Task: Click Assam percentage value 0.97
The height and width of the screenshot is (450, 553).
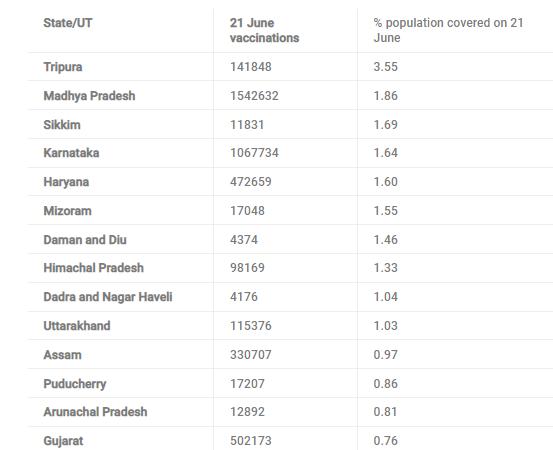Action: [385, 355]
